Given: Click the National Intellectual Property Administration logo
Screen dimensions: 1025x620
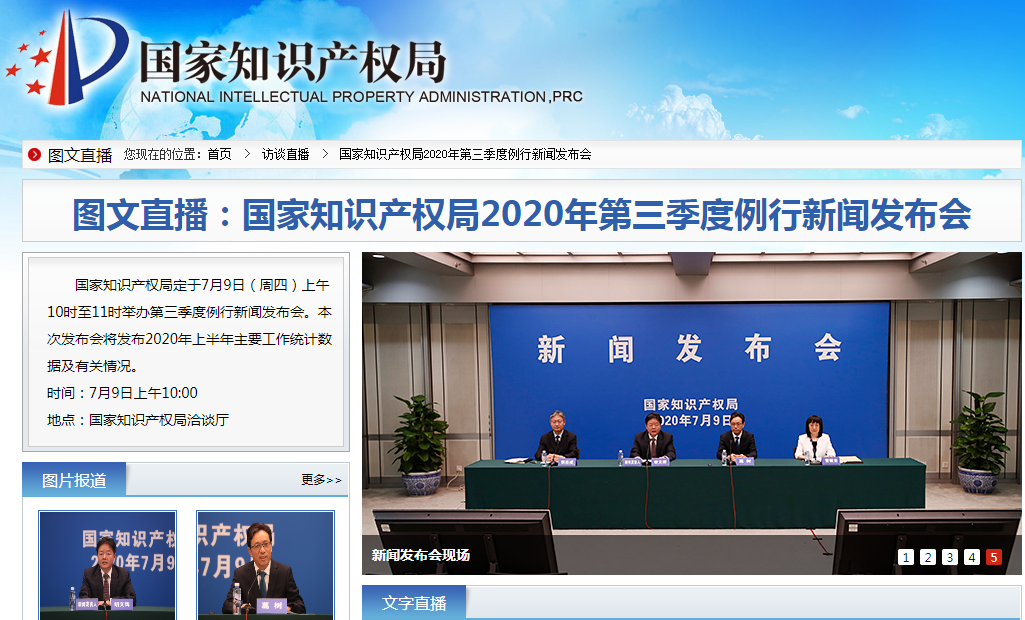Looking at the screenshot, I should click(68, 59).
